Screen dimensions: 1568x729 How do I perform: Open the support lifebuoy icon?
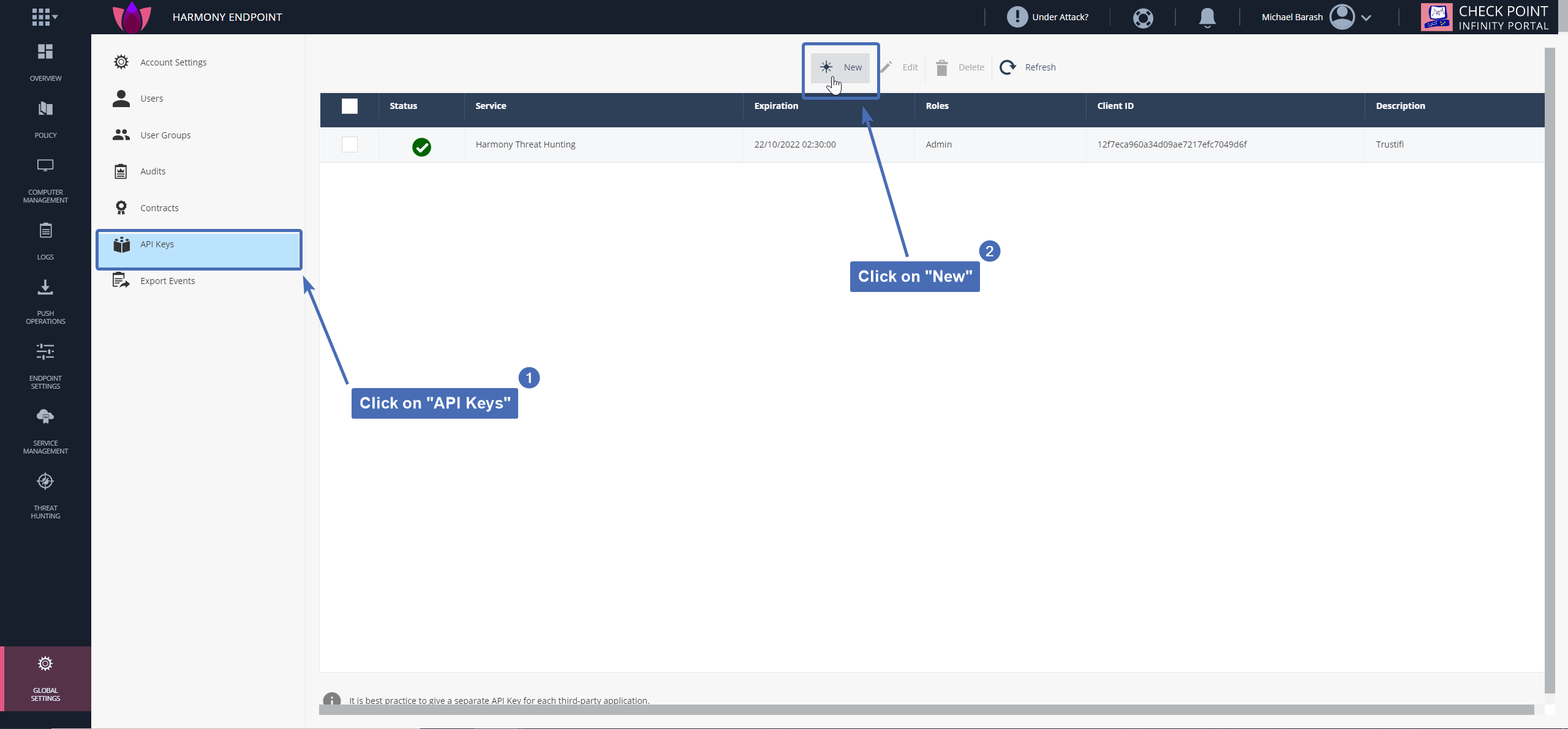(x=1143, y=18)
